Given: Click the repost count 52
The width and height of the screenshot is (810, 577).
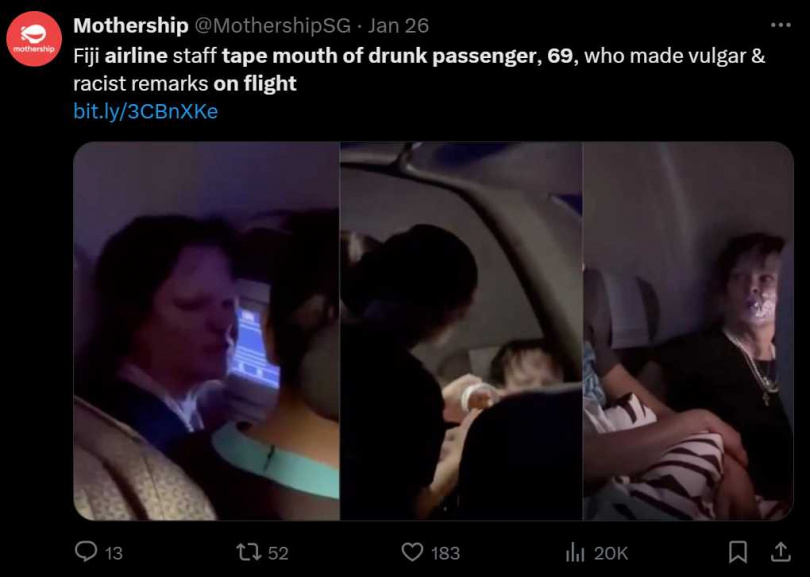Looking at the screenshot, I should pos(278,552).
